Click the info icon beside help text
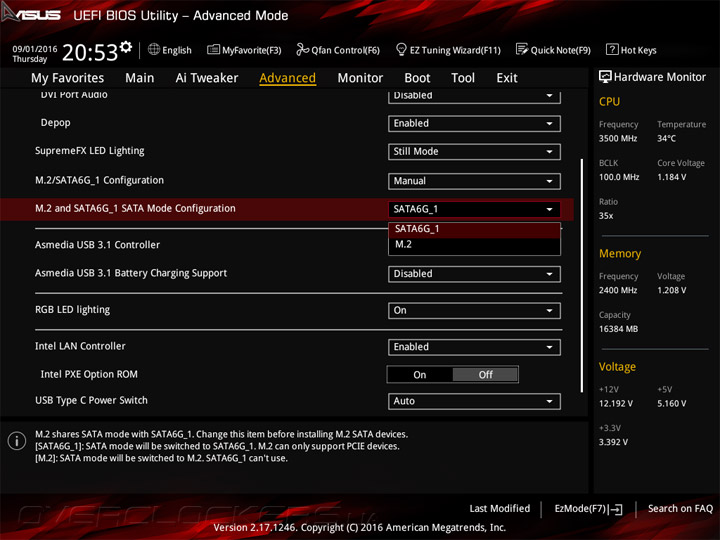This screenshot has height=540, width=720. pyautogui.click(x=17, y=441)
